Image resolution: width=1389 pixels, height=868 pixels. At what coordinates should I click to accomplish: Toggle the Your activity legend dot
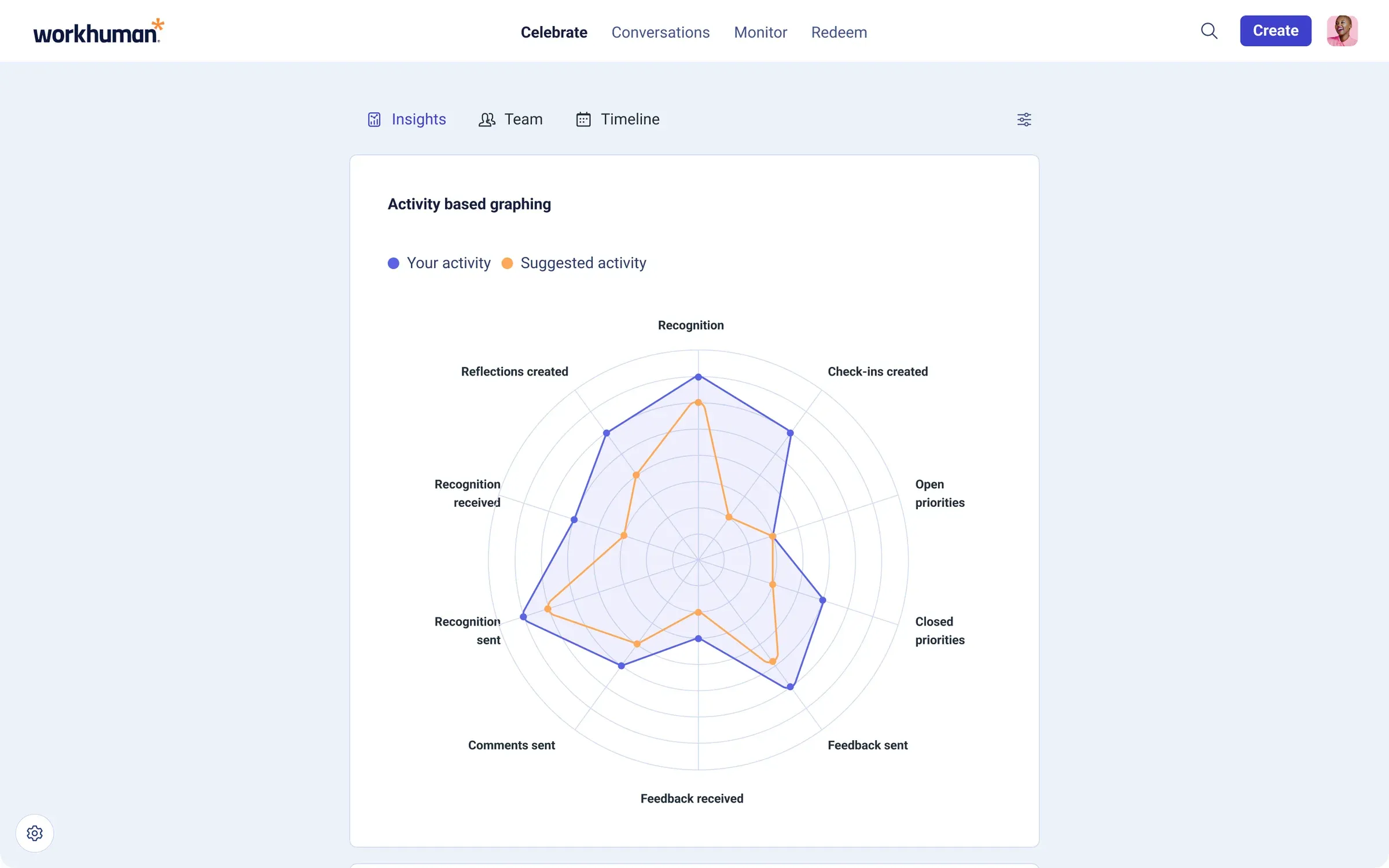coord(394,263)
